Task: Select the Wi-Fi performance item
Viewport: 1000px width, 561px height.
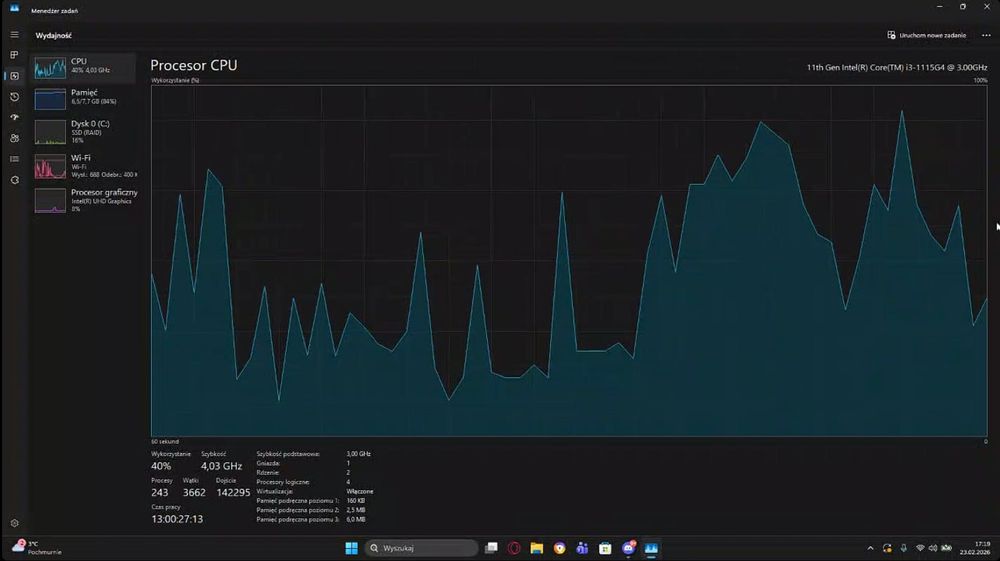Action: [84, 166]
